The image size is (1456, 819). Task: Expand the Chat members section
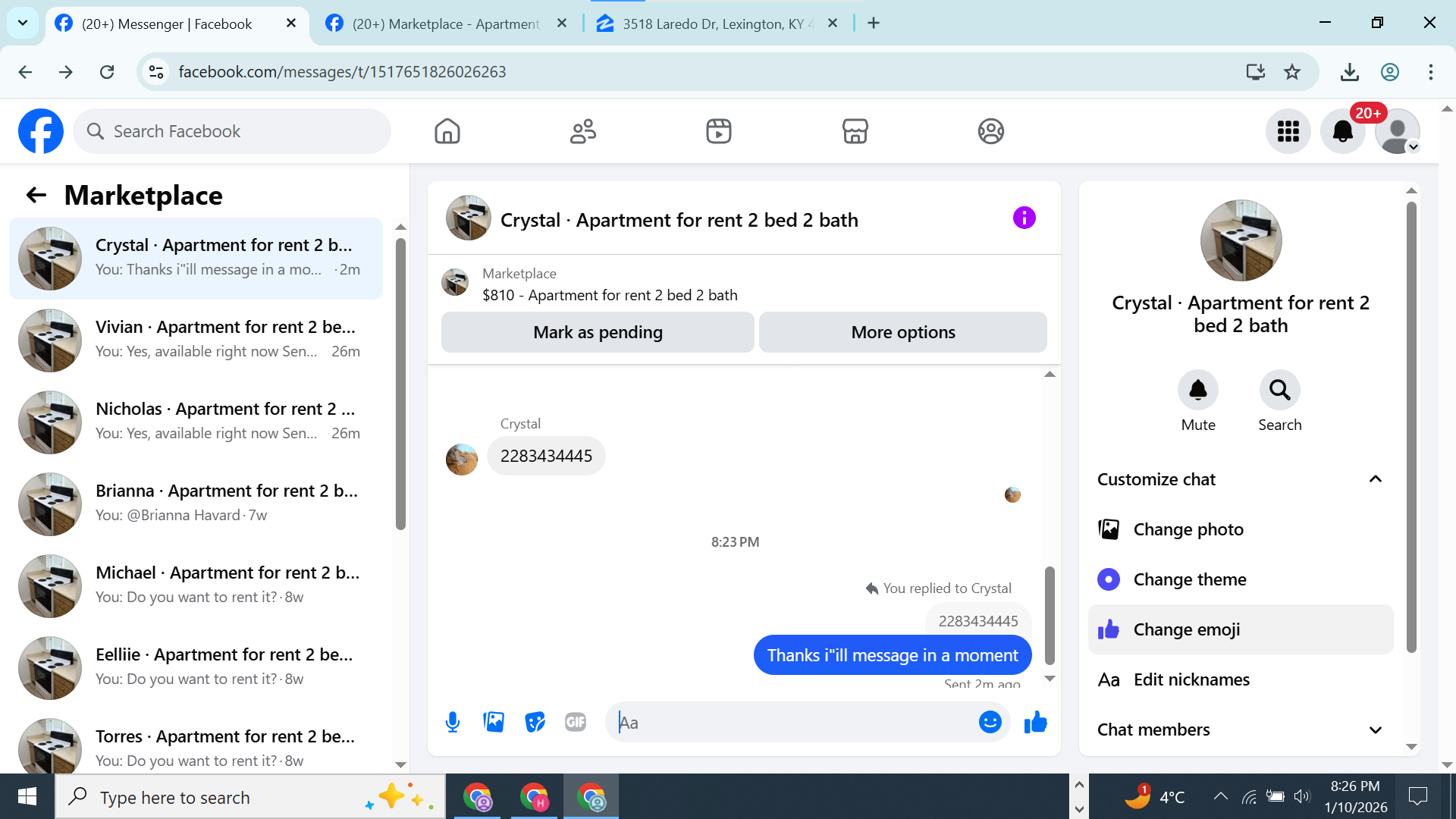pos(1375,730)
